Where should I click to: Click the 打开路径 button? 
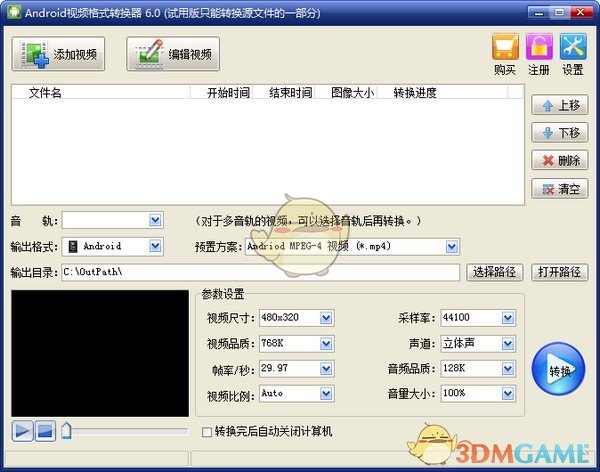559,272
